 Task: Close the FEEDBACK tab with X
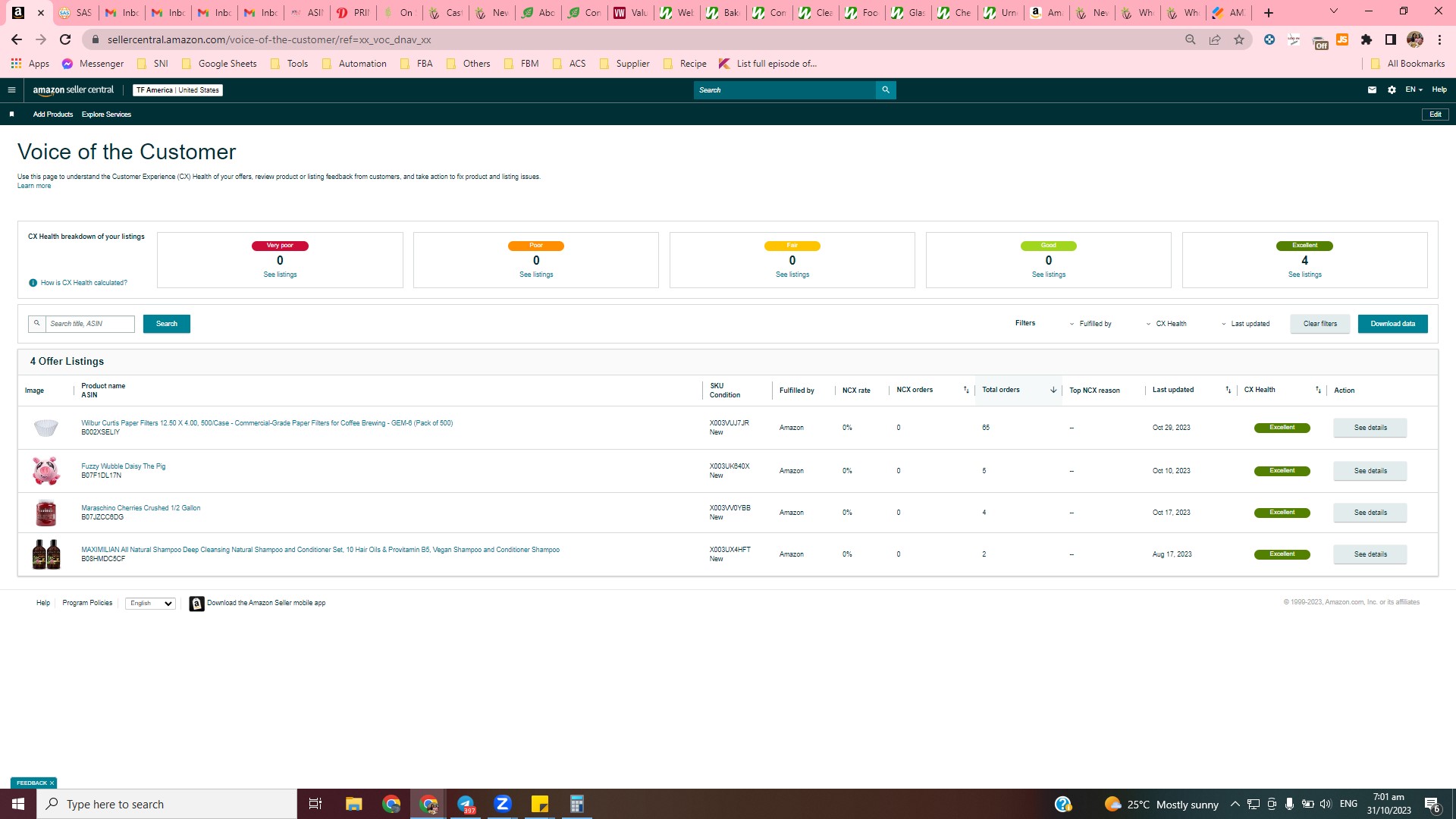[x=52, y=783]
